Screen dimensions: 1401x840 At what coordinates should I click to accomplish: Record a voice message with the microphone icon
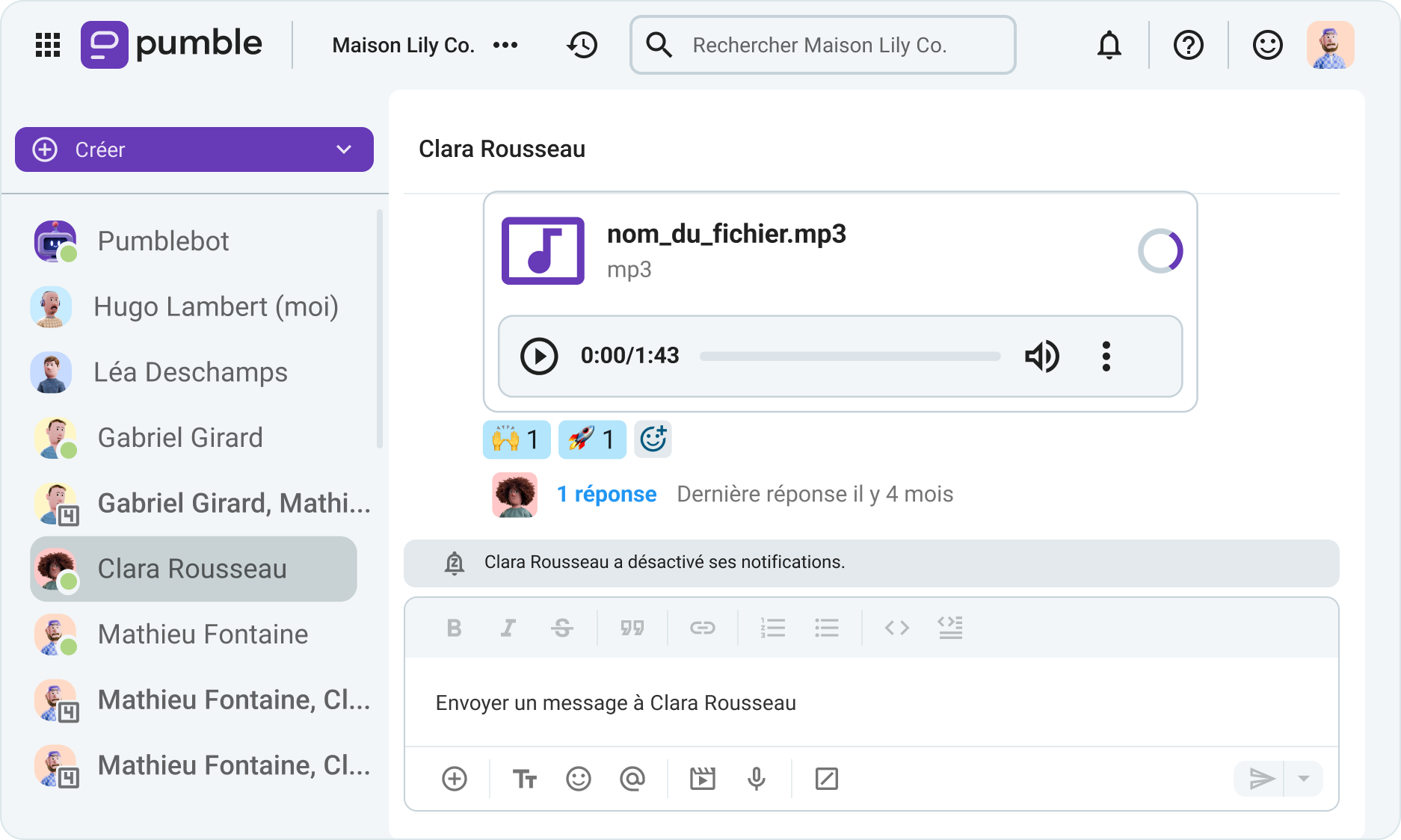[757, 779]
